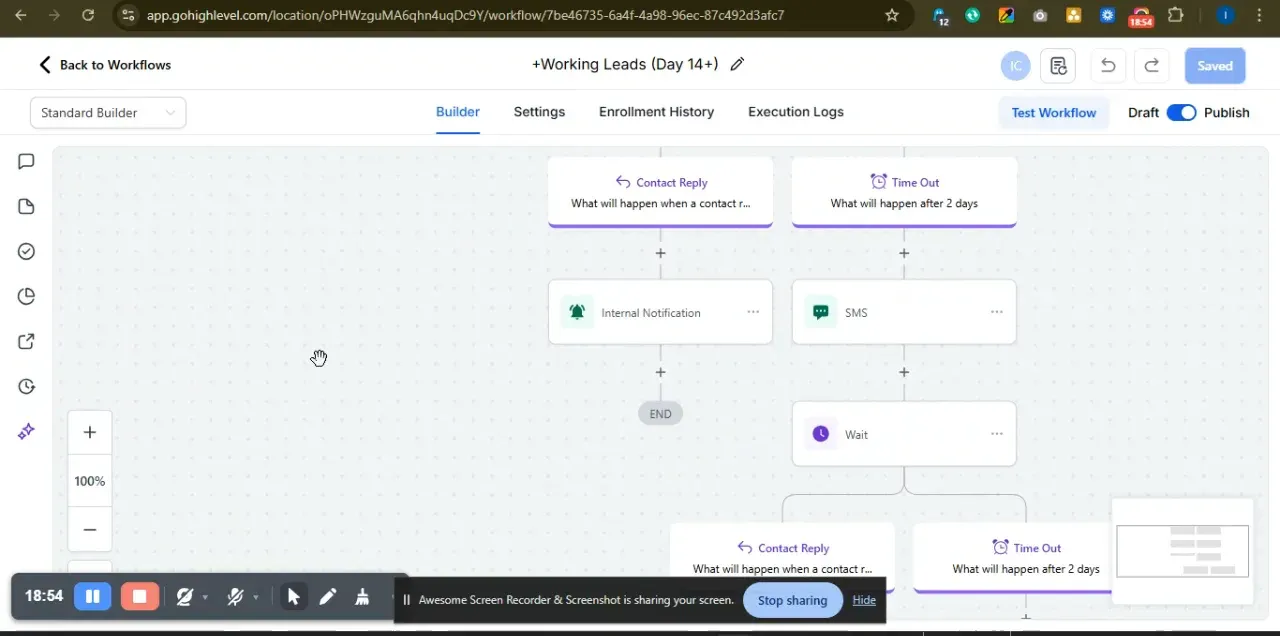Reload the browser page
1280x636 pixels.
(88, 15)
